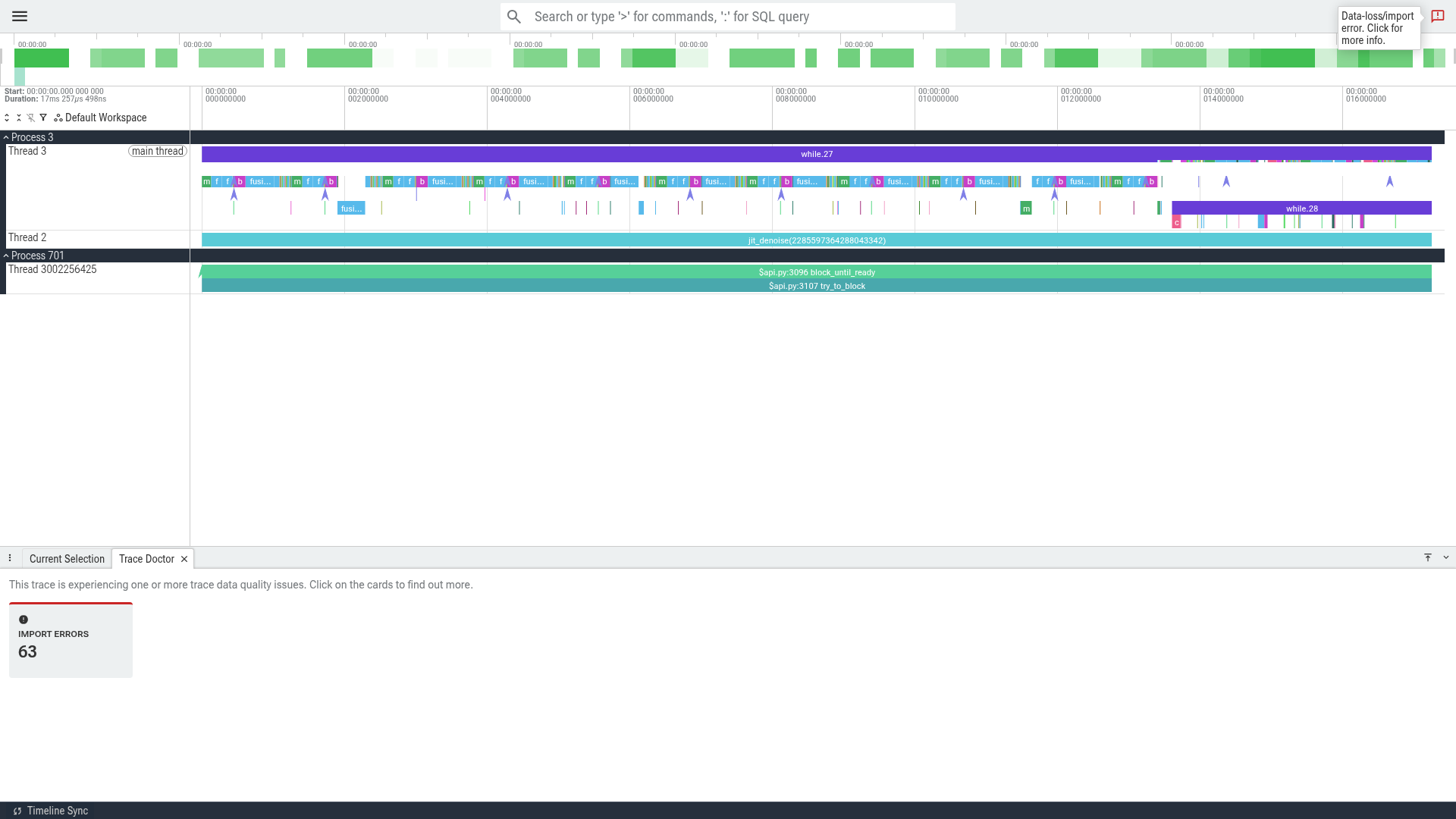Open the Default Workspace selector
Viewport: 1456px width, 819px height.
(x=100, y=118)
